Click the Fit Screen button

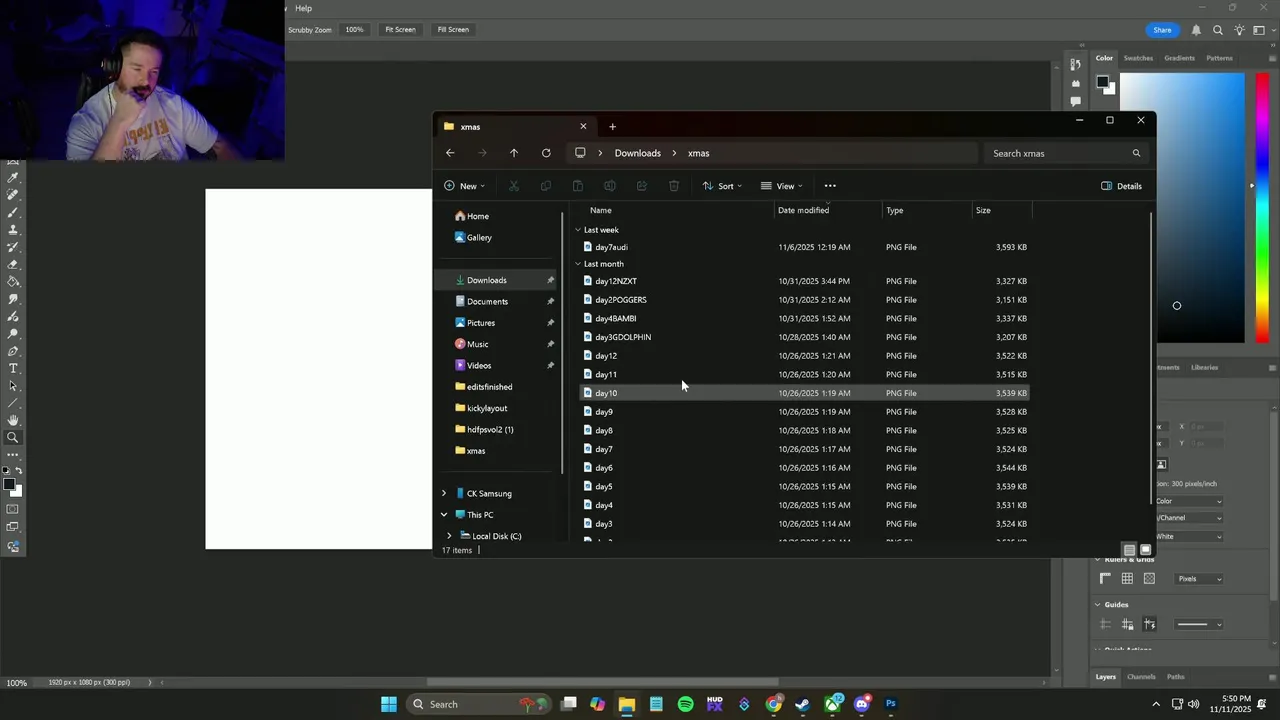coord(400,30)
